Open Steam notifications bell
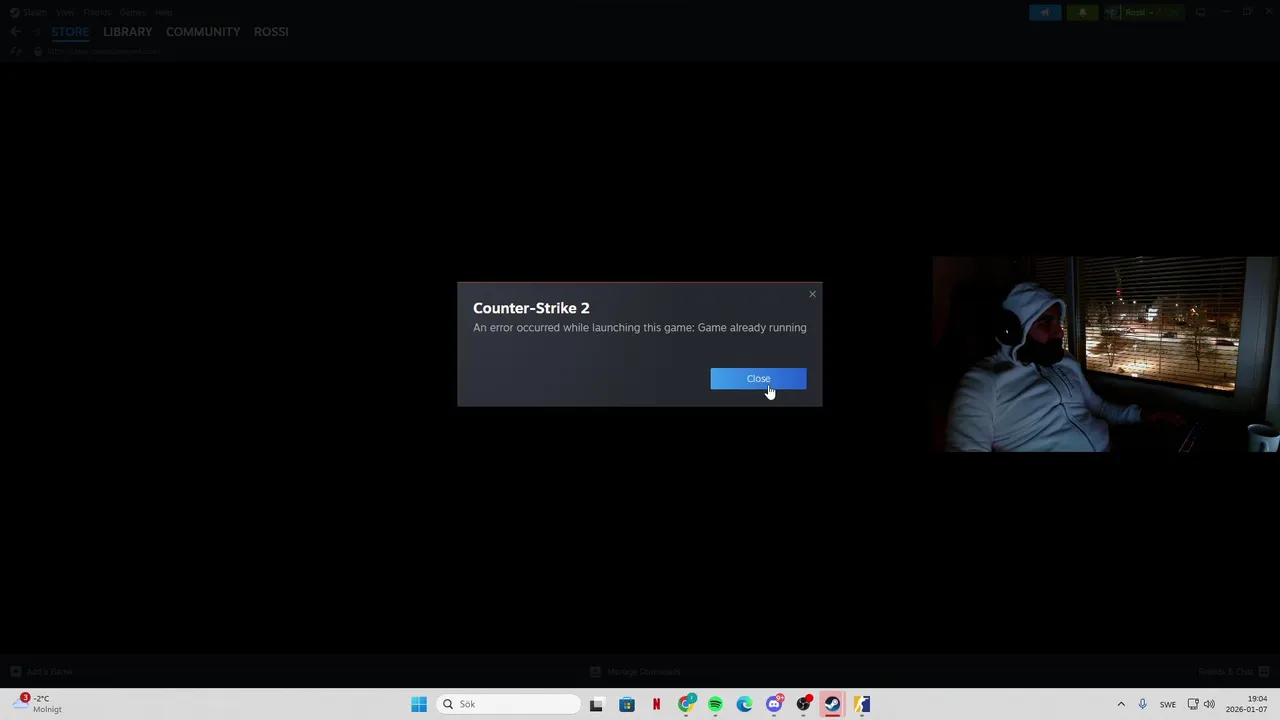1280x720 pixels. [1082, 12]
